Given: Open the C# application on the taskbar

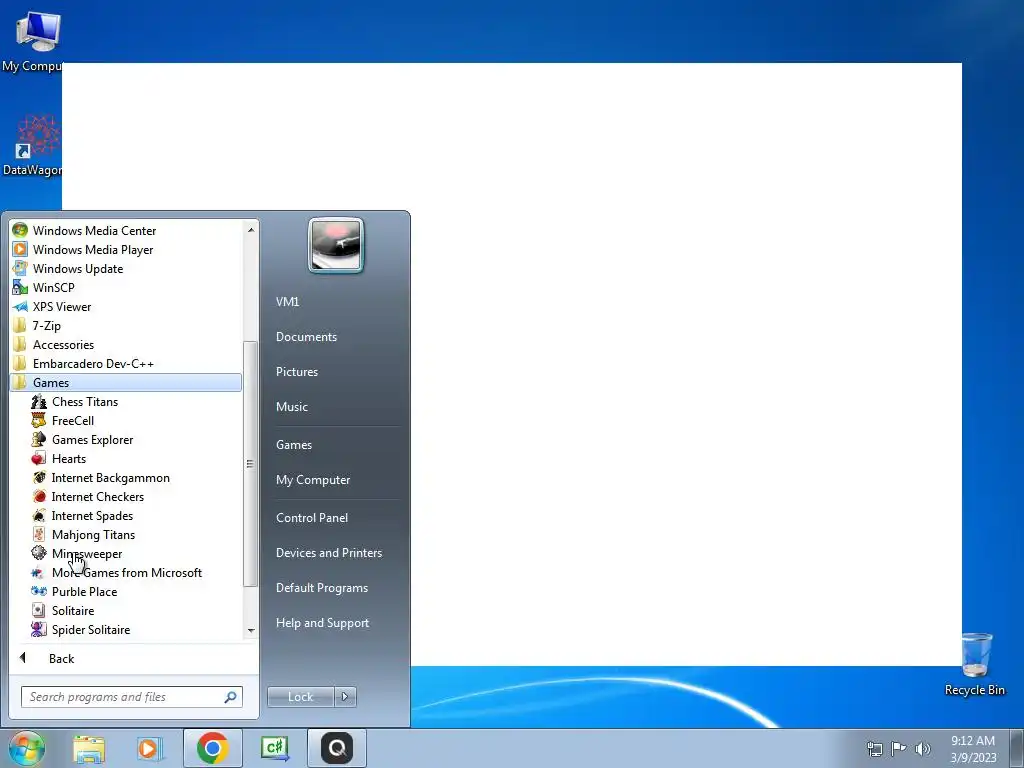Looking at the screenshot, I should tap(274, 748).
